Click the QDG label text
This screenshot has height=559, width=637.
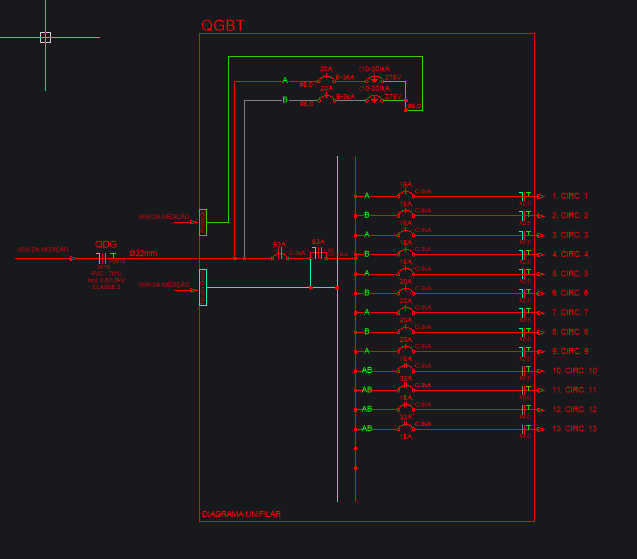[105, 245]
